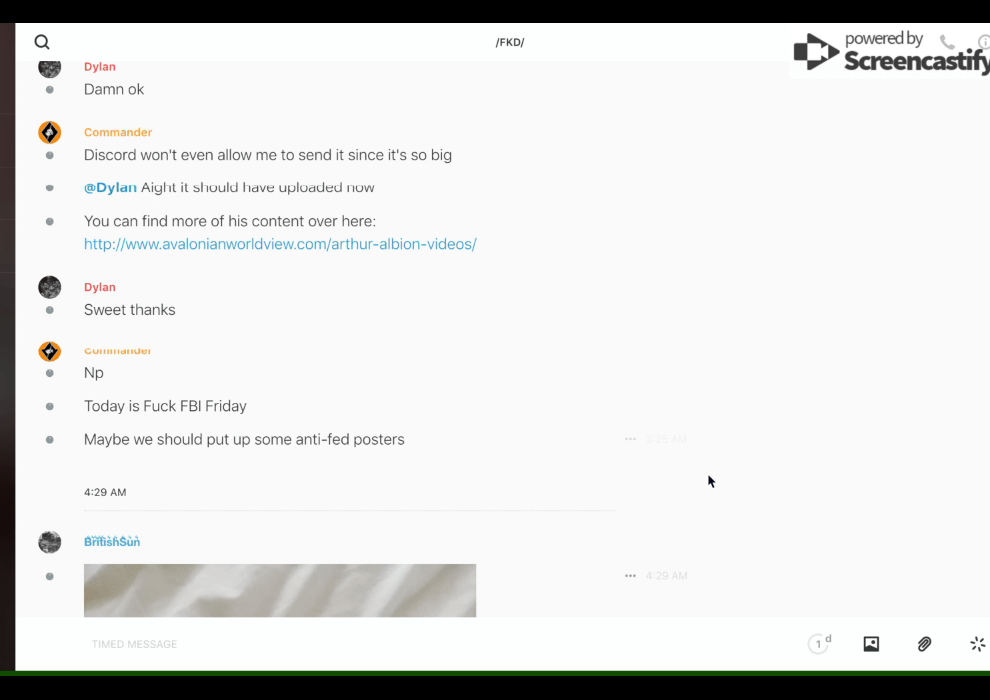The image size is (990, 700).
Task: Open options dots beside BritishSun's image message
Action: tap(630, 576)
